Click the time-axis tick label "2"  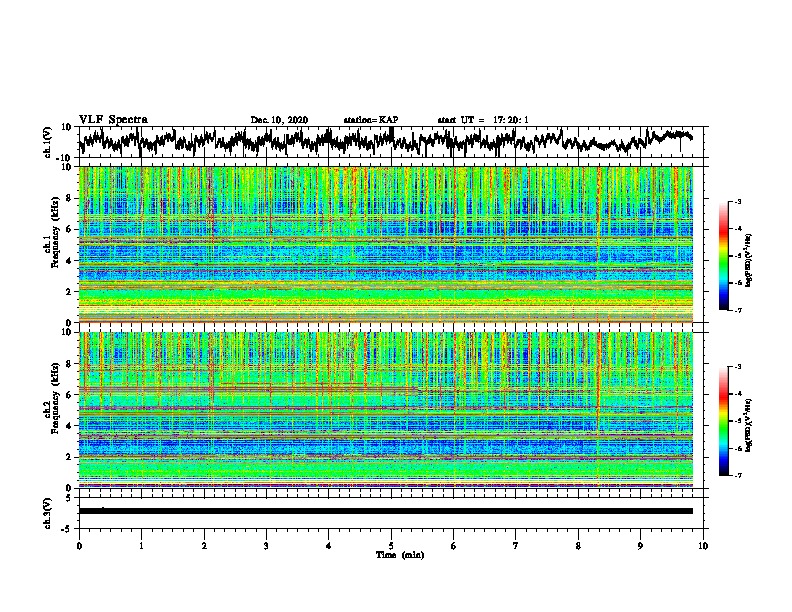[x=204, y=546]
